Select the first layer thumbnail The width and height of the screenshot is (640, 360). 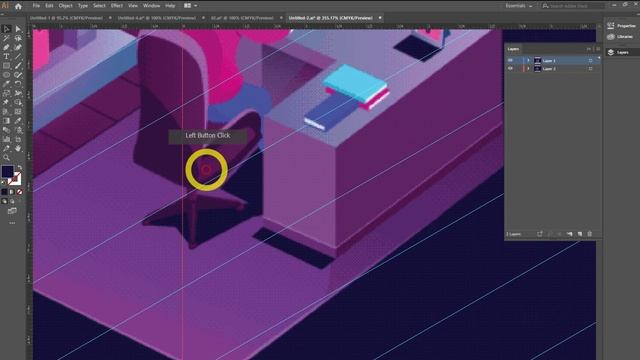point(538,60)
